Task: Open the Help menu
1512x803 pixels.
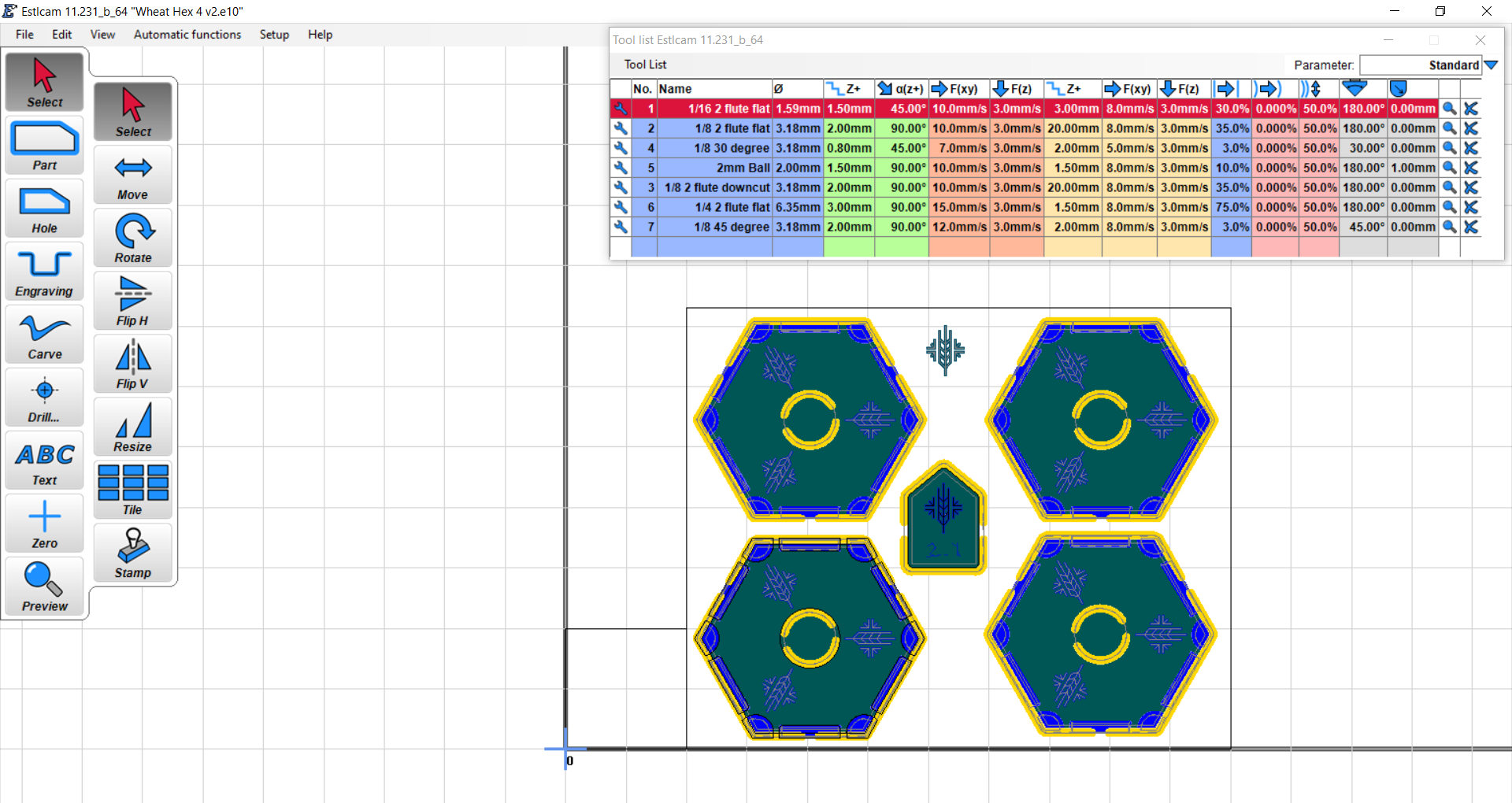Action: pos(320,35)
